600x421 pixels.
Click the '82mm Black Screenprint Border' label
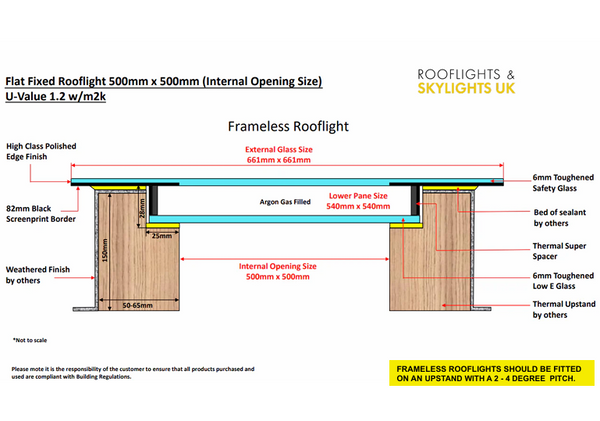[41, 214]
